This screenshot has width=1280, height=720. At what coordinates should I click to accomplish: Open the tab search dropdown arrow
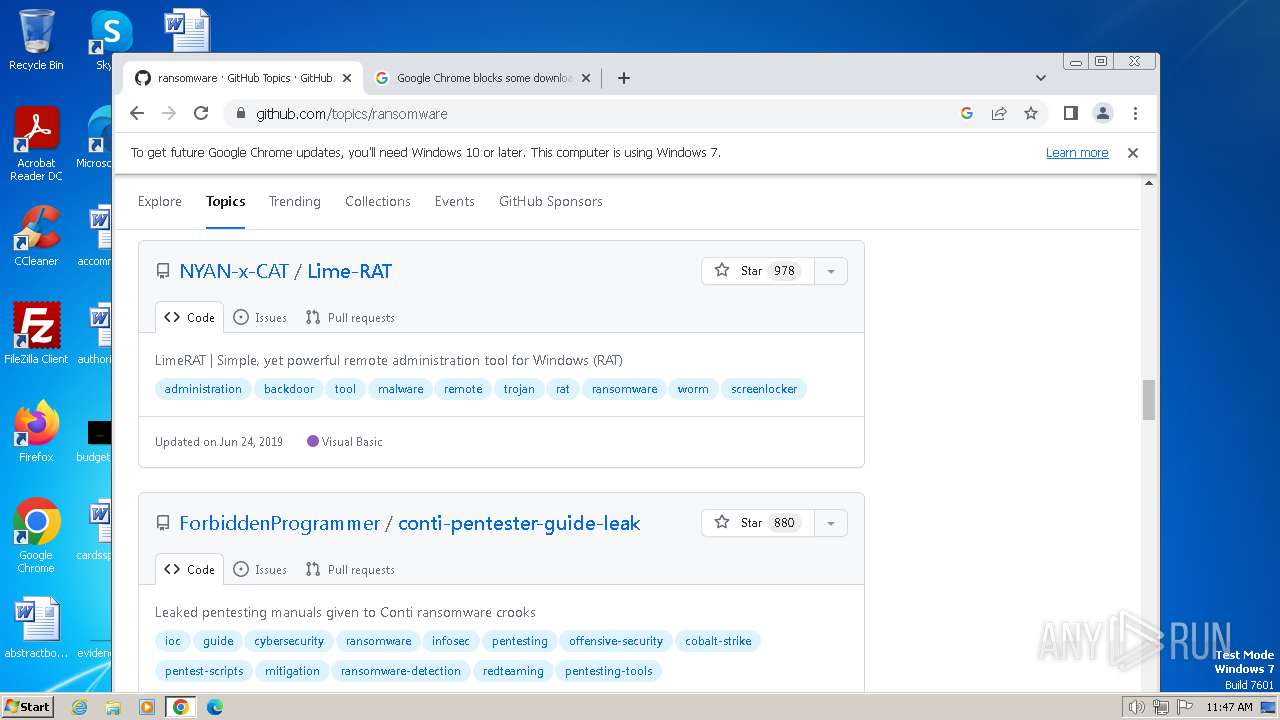[1041, 78]
